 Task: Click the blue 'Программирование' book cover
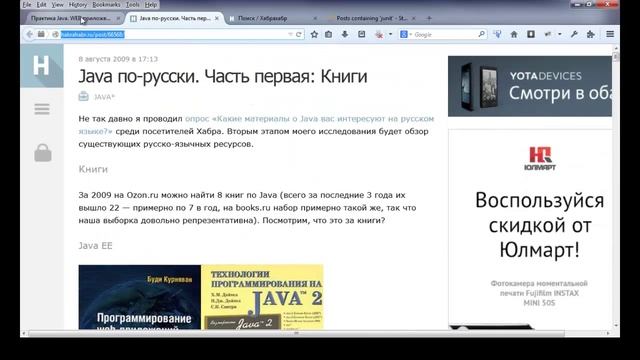point(140,297)
